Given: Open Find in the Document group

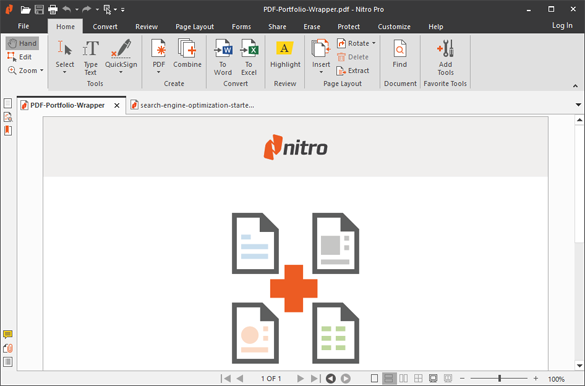Looking at the screenshot, I should click(400, 53).
